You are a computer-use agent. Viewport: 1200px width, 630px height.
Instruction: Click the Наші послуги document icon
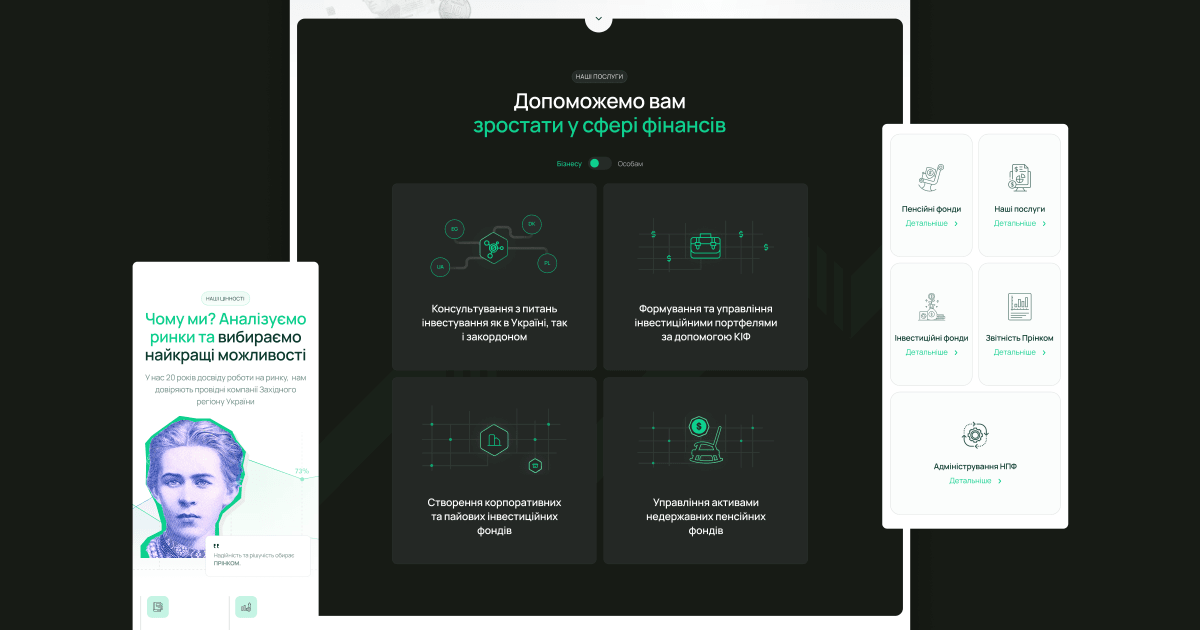(1019, 178)
